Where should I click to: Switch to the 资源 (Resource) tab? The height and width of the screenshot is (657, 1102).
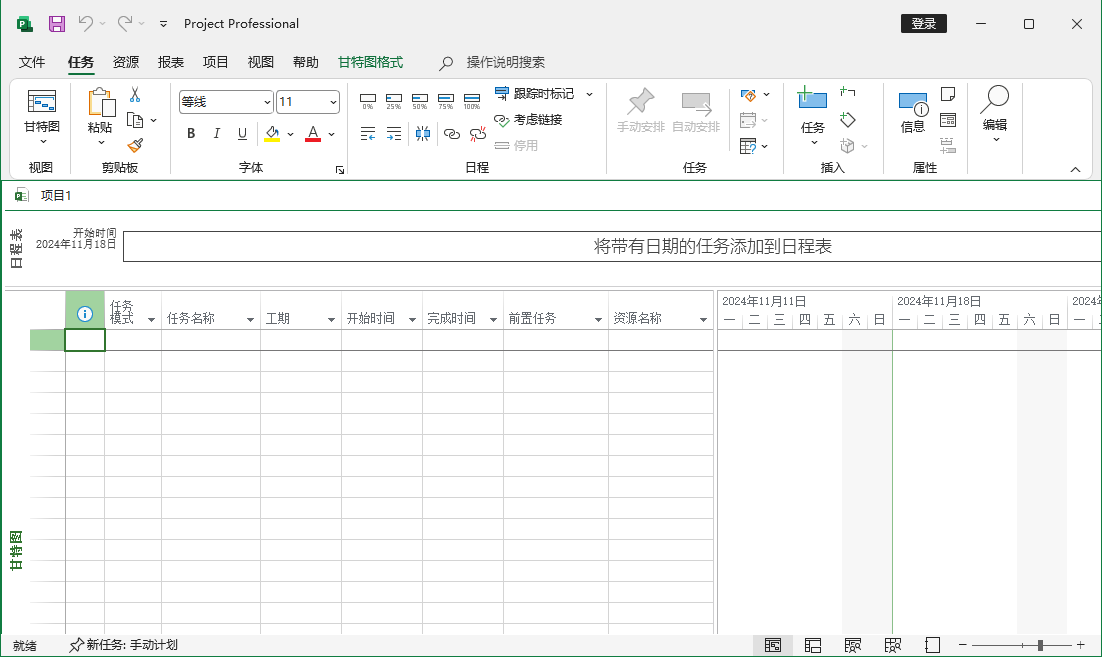pyautogui.click(x=126, y=63)
